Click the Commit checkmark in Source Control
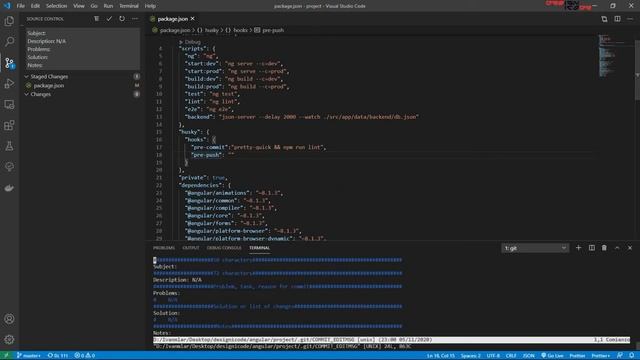This screenshot has width=640, height=360. [109, 19]
